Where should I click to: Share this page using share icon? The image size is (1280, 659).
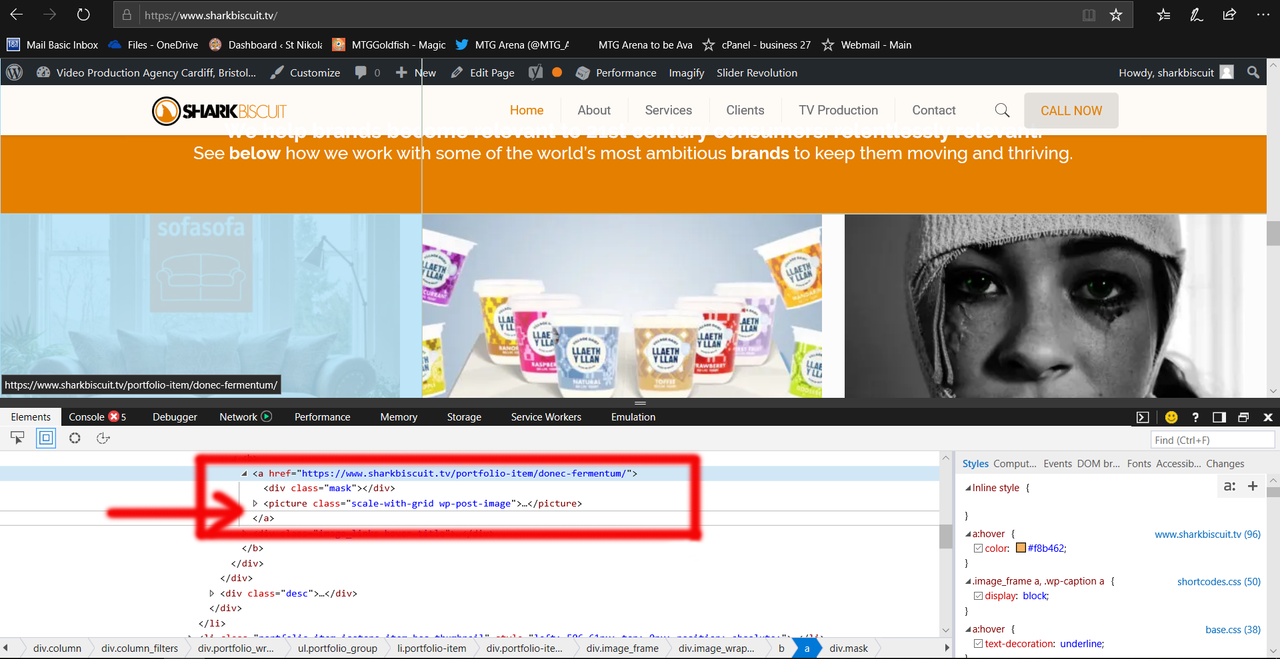pos(1230,15)
